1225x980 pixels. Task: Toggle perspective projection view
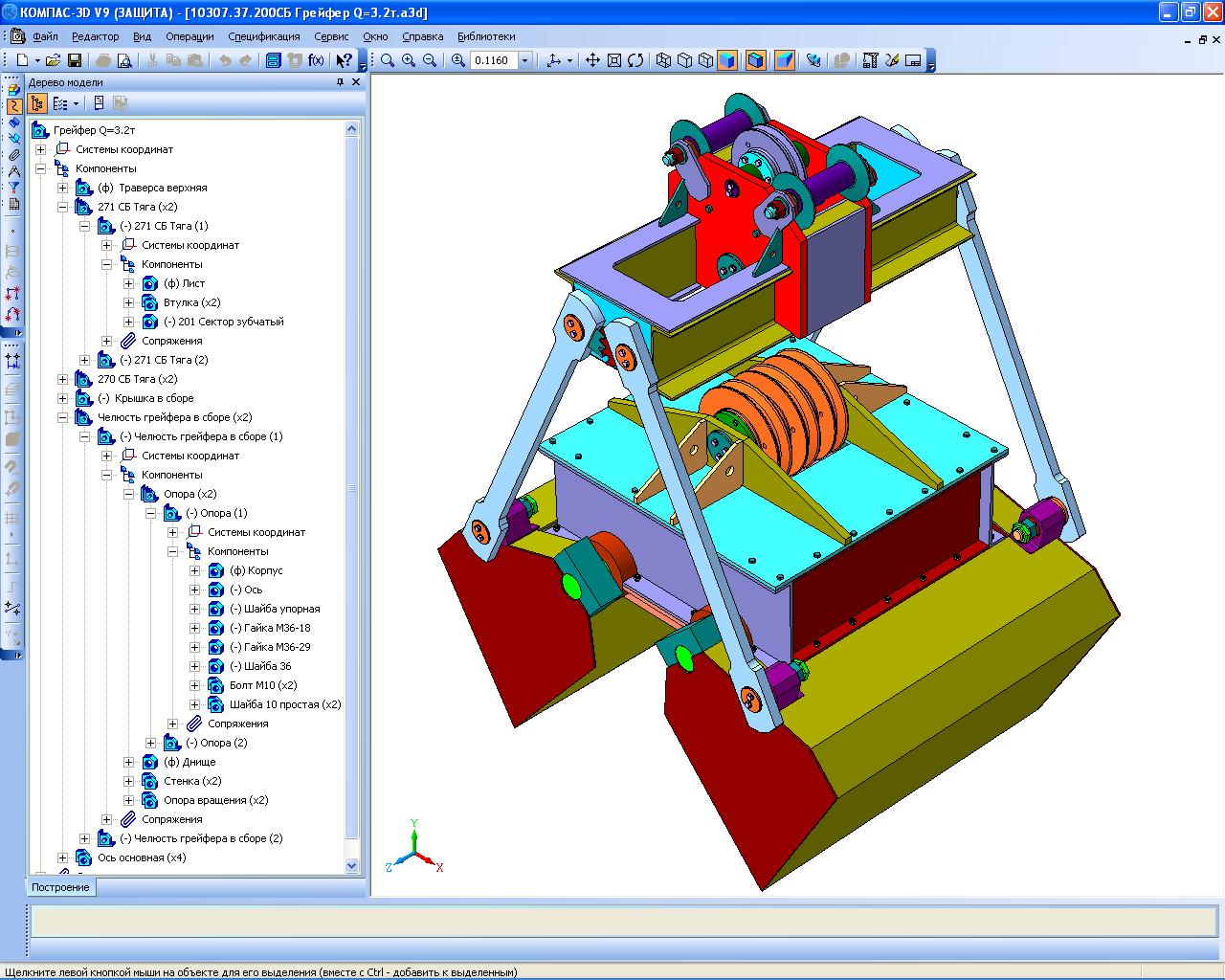[784, 60]
